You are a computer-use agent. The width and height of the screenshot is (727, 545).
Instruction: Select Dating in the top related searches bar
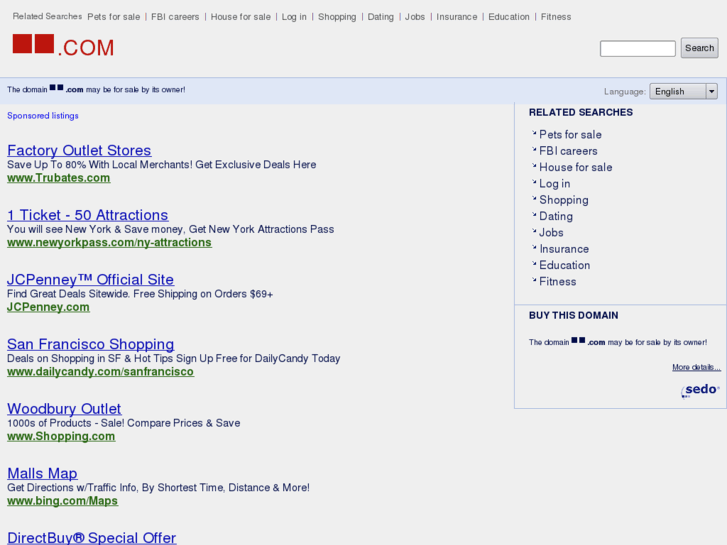[x=381, y=17]
